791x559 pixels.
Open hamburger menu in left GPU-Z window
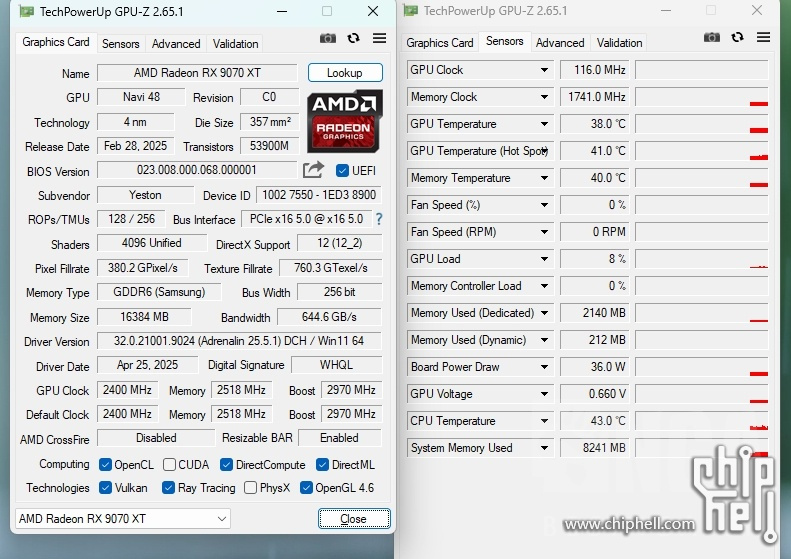[x=379, y=38]
